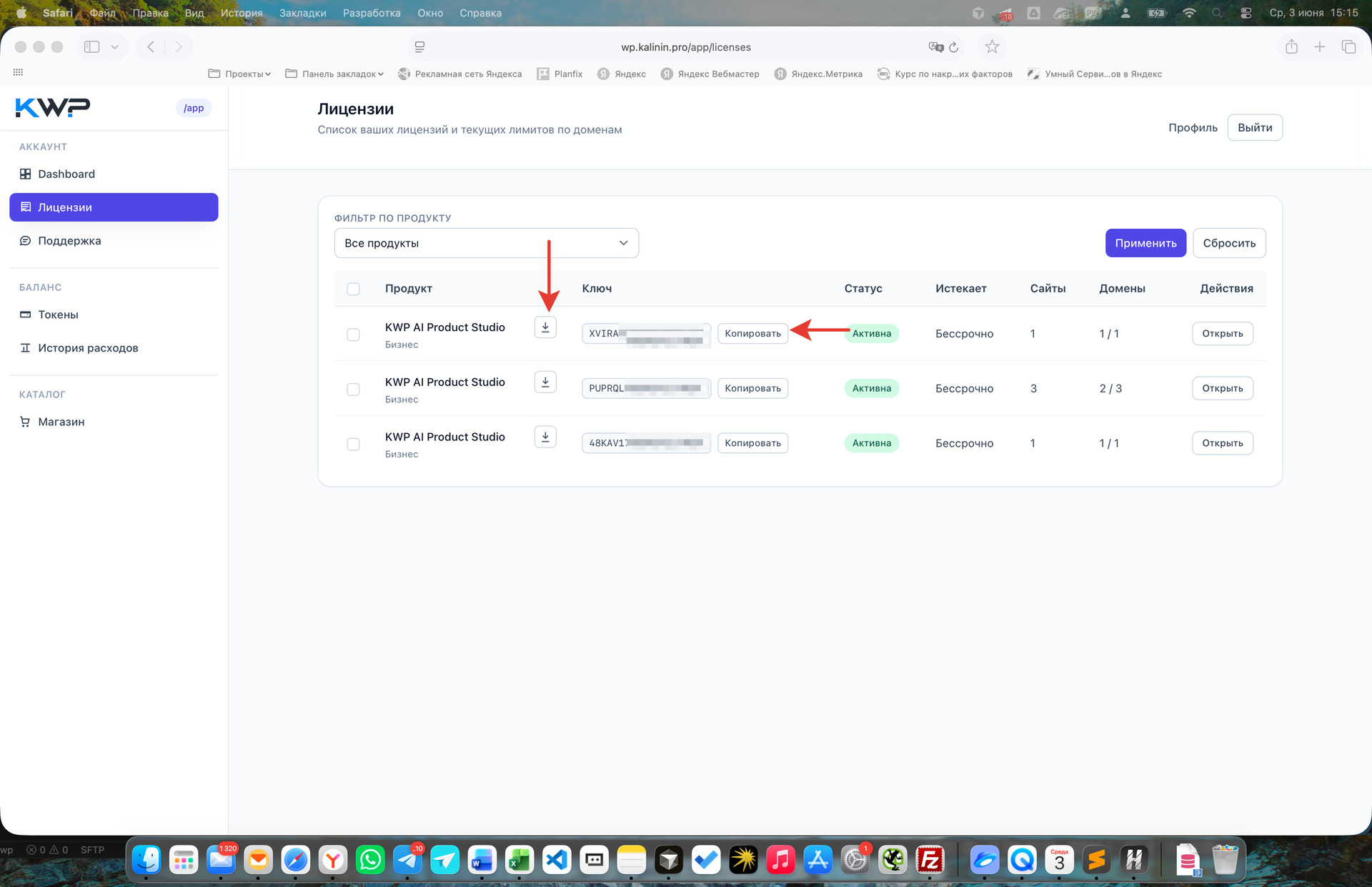1372x887 pixels.
Task: Open the favorites grid icon
Action: point(18,73)
